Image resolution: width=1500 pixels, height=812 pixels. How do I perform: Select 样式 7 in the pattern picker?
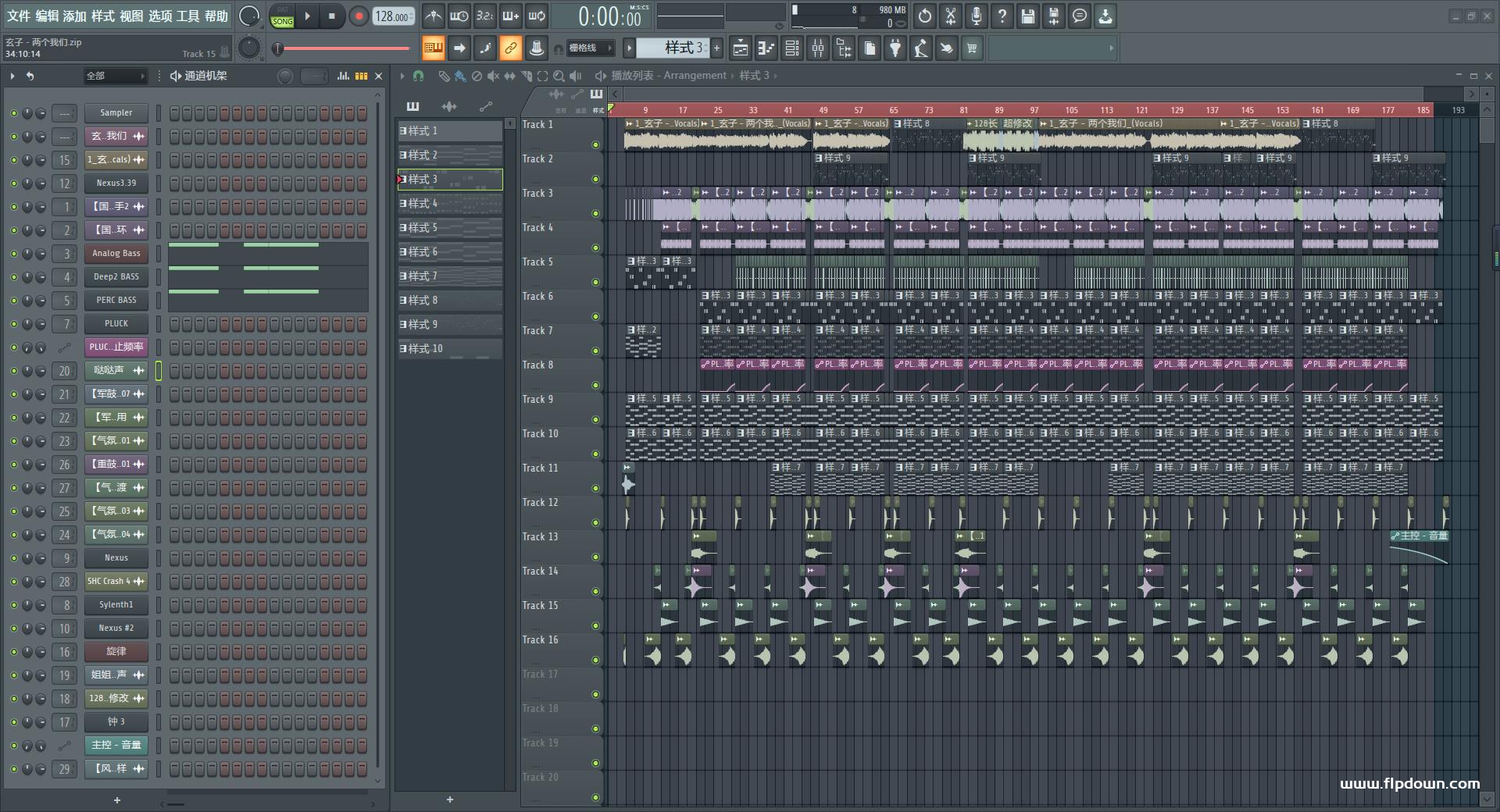(450, 276)
